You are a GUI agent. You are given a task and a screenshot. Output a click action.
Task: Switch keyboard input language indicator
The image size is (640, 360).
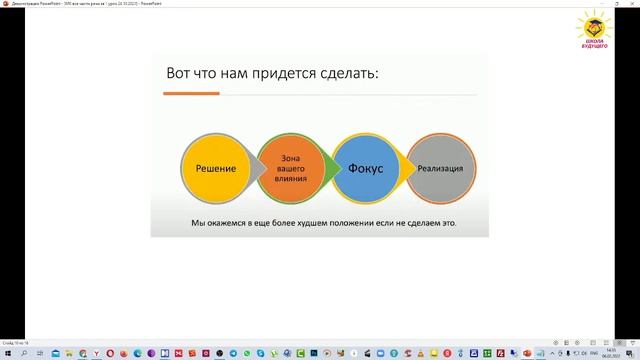click(x=594, y=353)
